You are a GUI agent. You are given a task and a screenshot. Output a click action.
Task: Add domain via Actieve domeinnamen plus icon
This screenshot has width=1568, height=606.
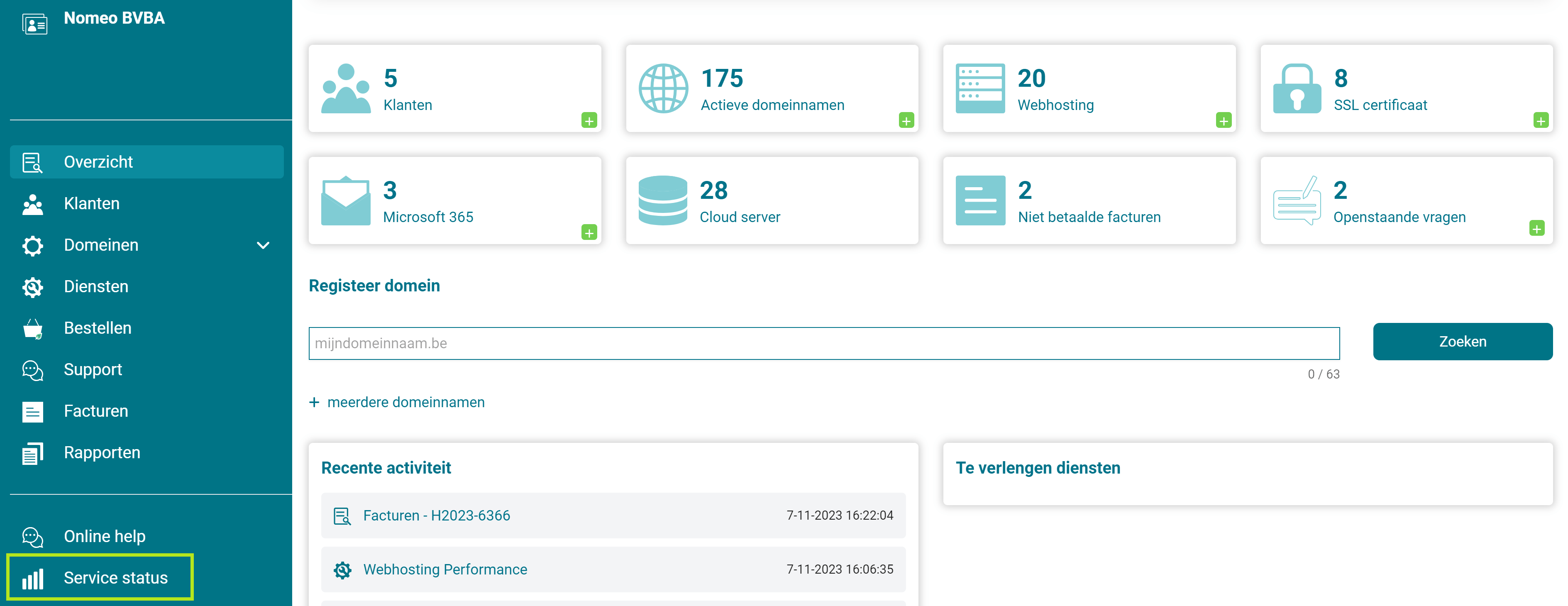906,121
